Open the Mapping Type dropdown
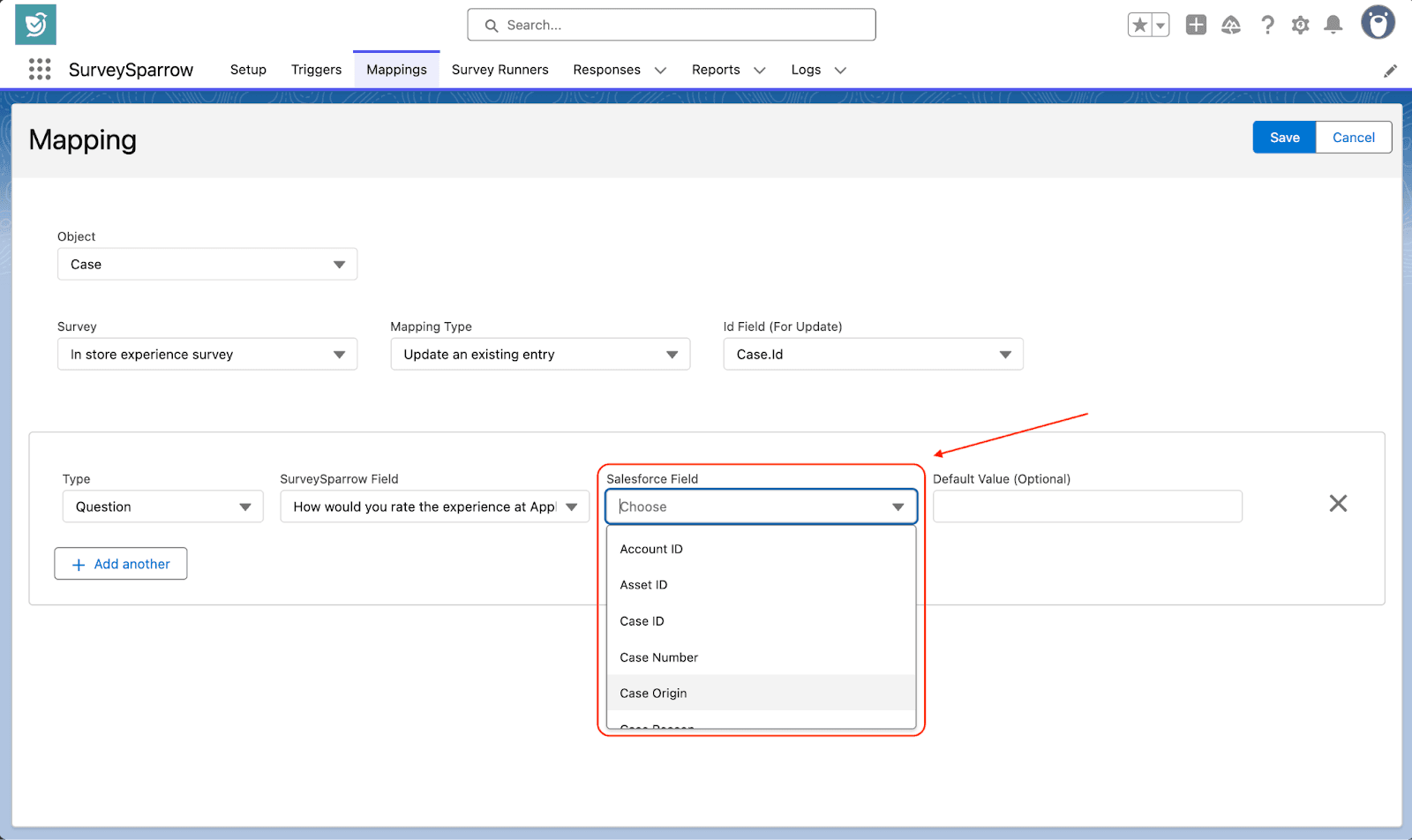Screen dimensions: 1412x840 [x=540, y=355]
